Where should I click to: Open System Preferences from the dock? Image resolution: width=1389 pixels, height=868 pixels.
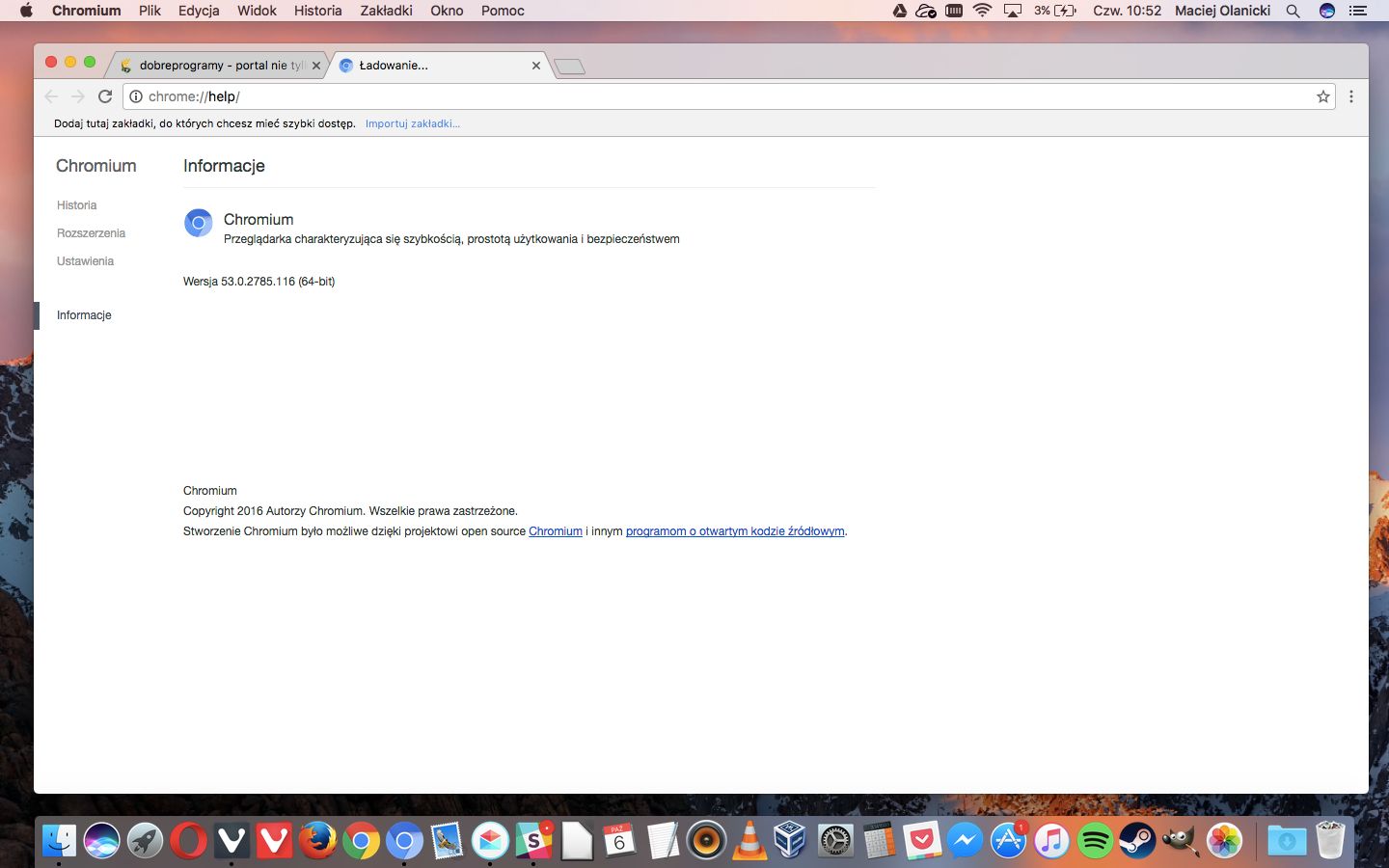click(835, 841)
